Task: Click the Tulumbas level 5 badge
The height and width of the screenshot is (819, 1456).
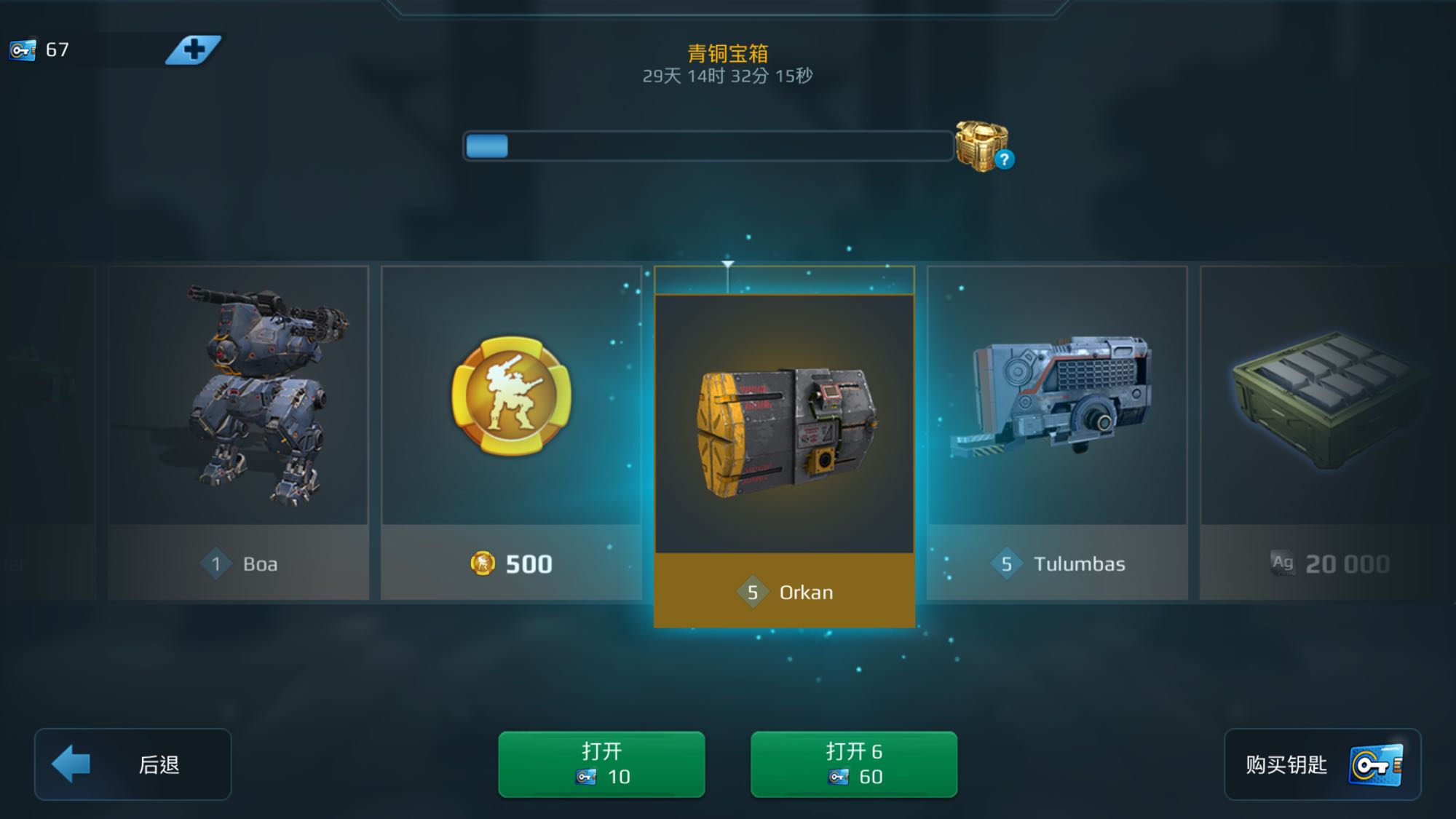Action: point(1006,563)
